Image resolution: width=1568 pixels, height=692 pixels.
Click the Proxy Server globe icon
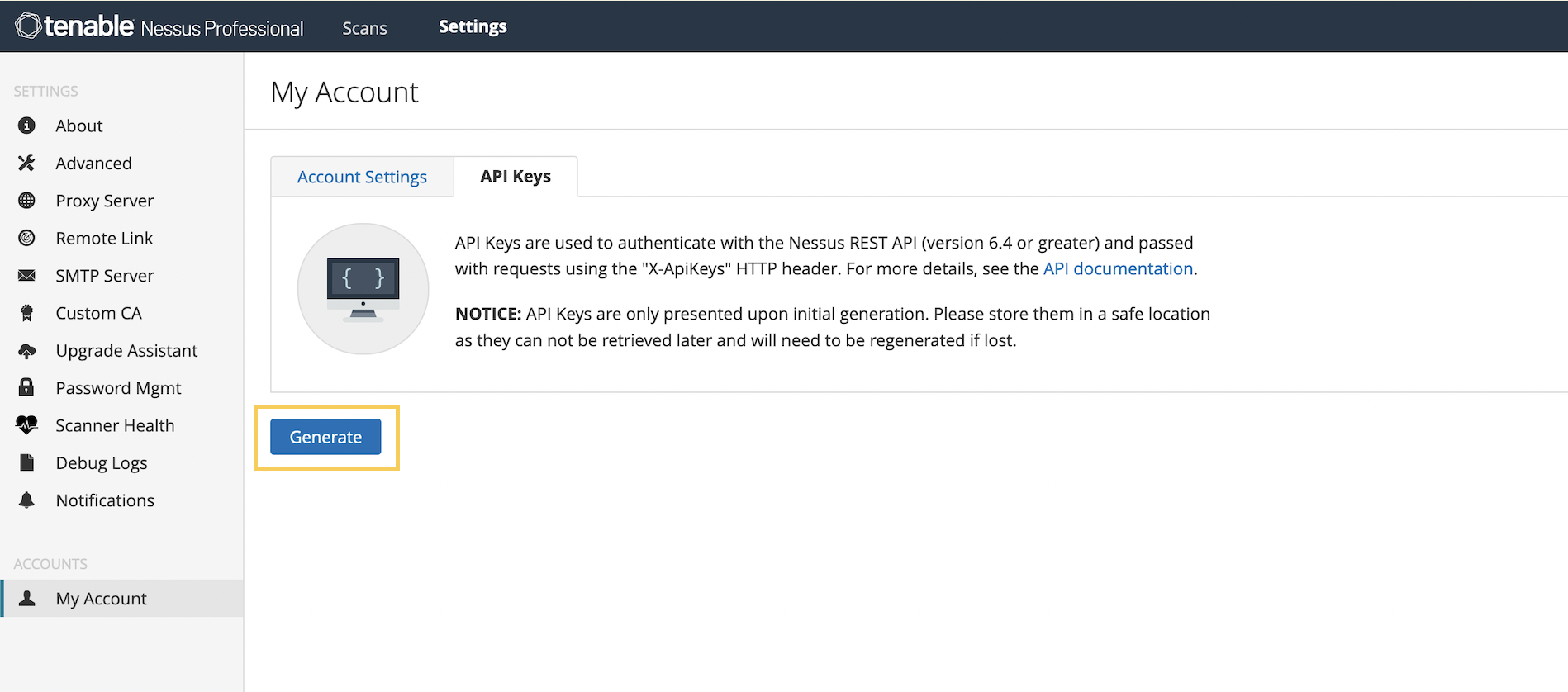point(26,201)
